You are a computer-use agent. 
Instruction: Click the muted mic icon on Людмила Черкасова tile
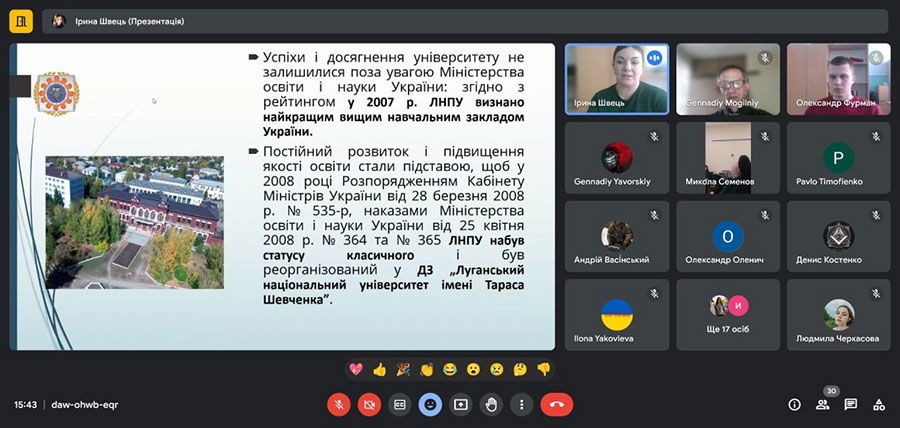[875, 294]
